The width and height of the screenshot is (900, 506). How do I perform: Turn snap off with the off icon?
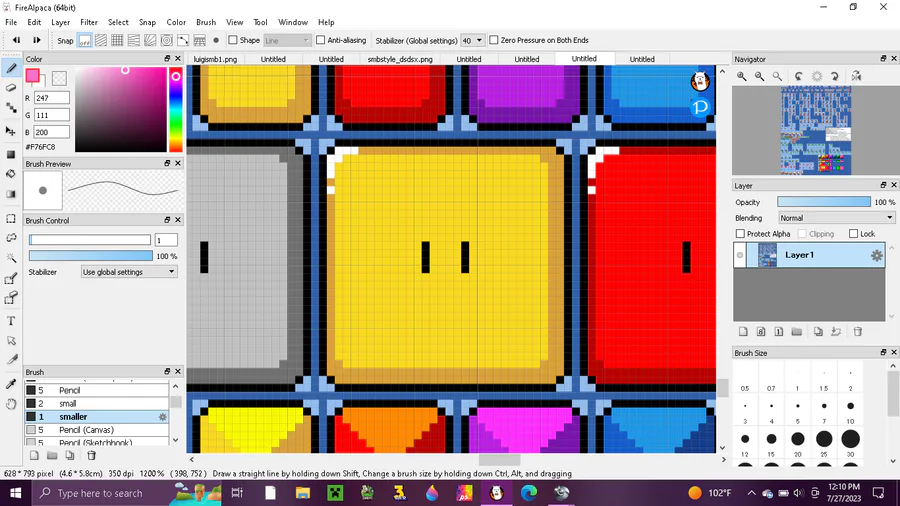(x=84, y=40)
